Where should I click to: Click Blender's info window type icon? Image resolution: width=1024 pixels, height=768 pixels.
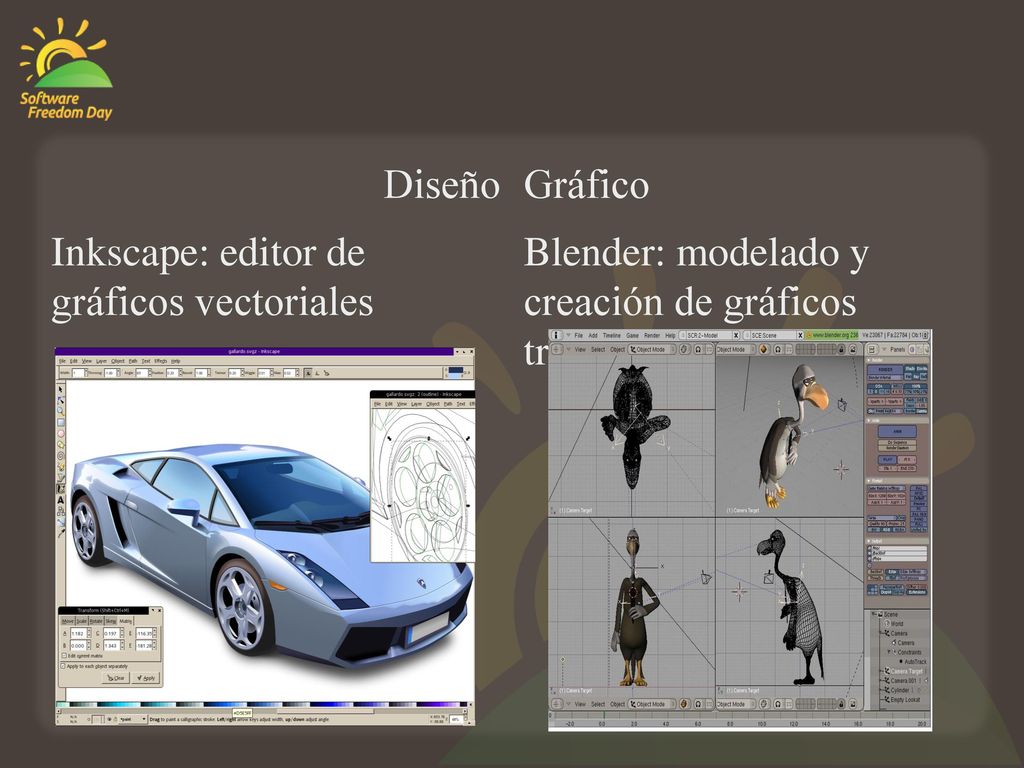(x=557, y=335)
